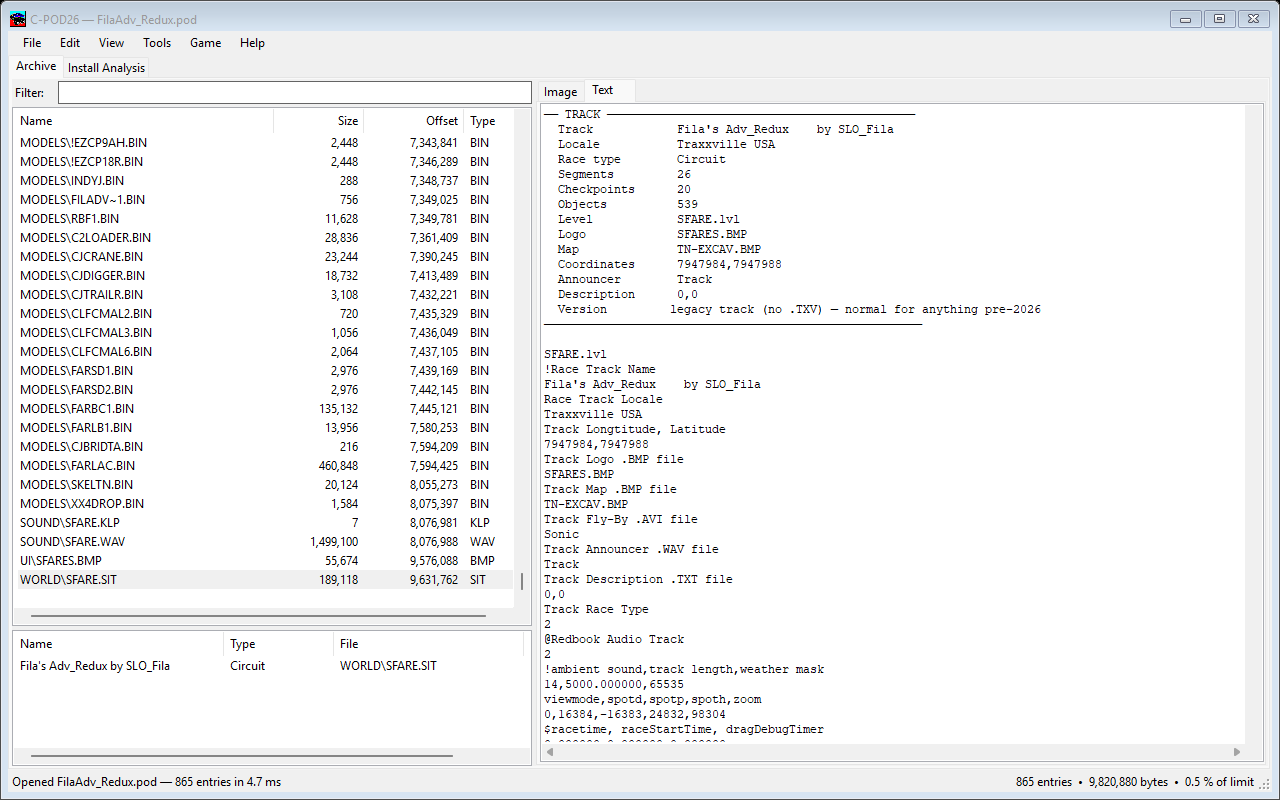Open the Tools menu
Screen dimensions: 1280x800
pyautogui.click(x=157, y=43)
